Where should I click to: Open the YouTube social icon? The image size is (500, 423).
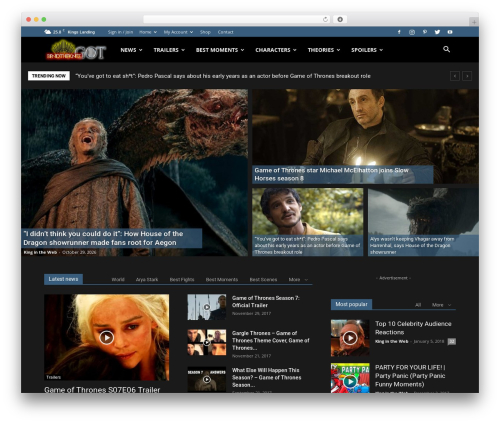point(450,32)
